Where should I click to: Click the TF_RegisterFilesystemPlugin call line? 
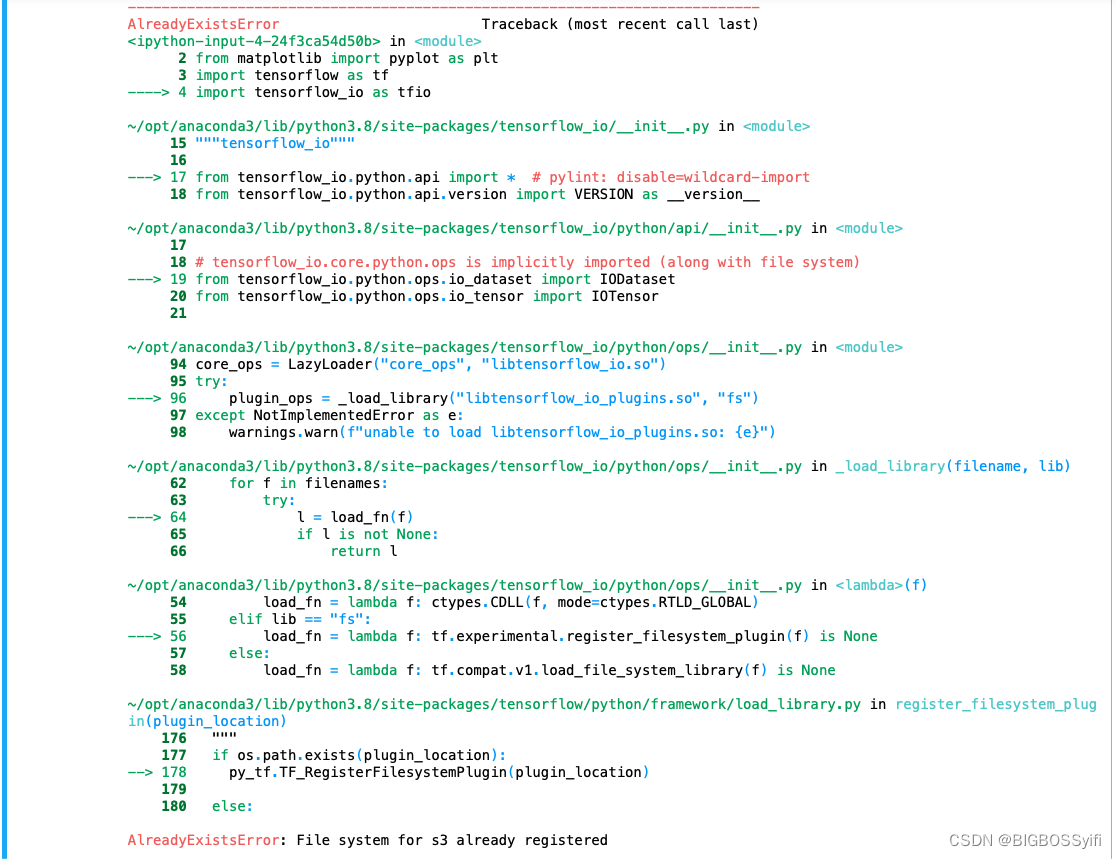(x=420, y=772)
